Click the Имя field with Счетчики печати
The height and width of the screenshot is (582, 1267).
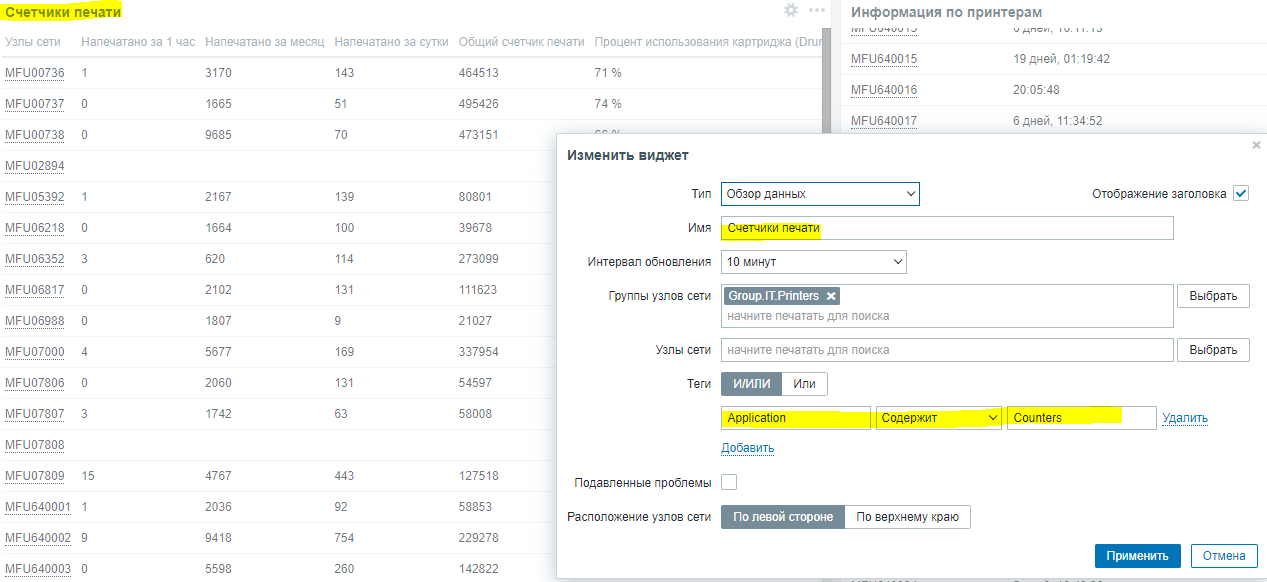pos(947,228)
